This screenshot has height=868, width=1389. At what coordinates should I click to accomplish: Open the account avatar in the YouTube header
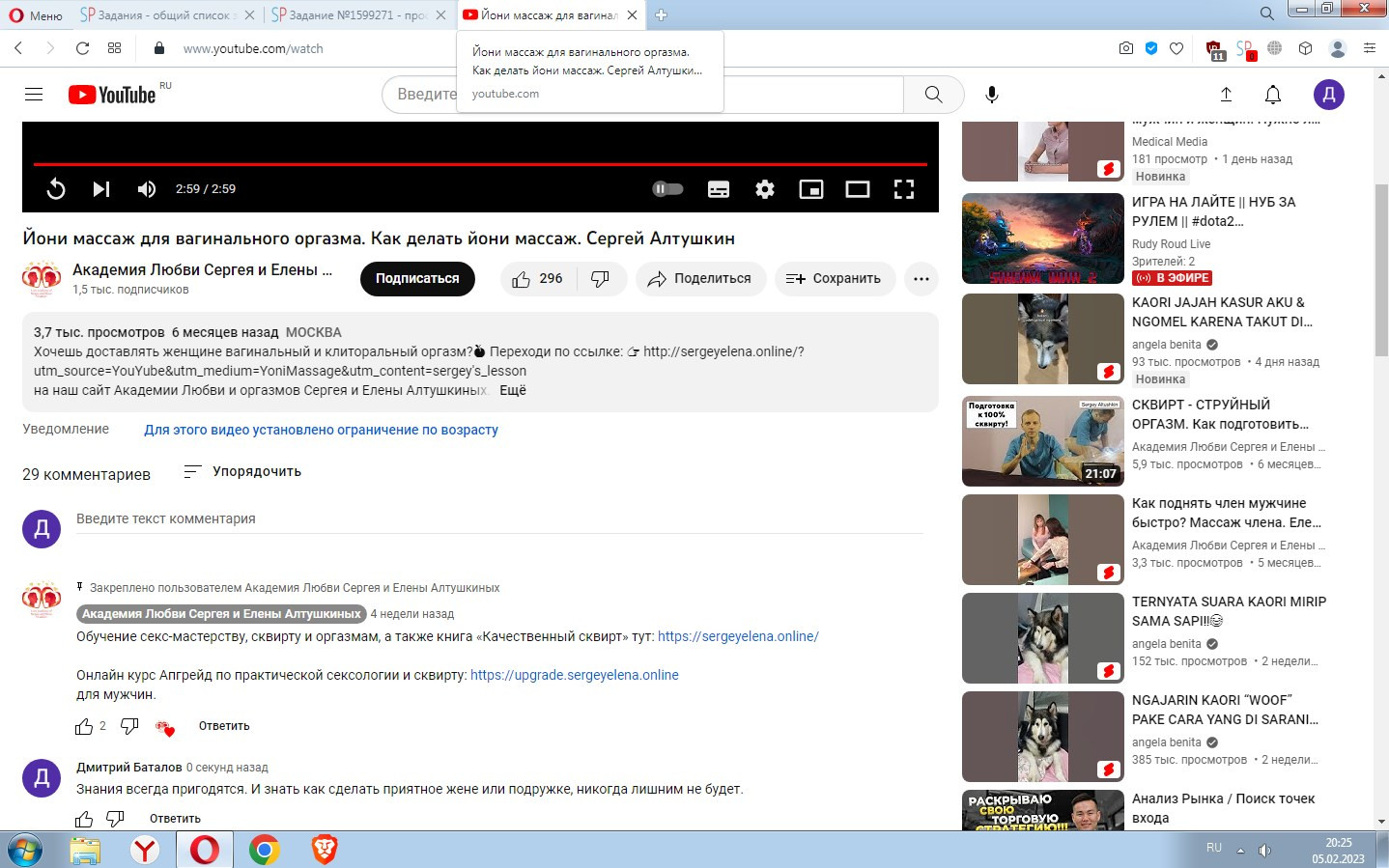tap(1329, 94)
